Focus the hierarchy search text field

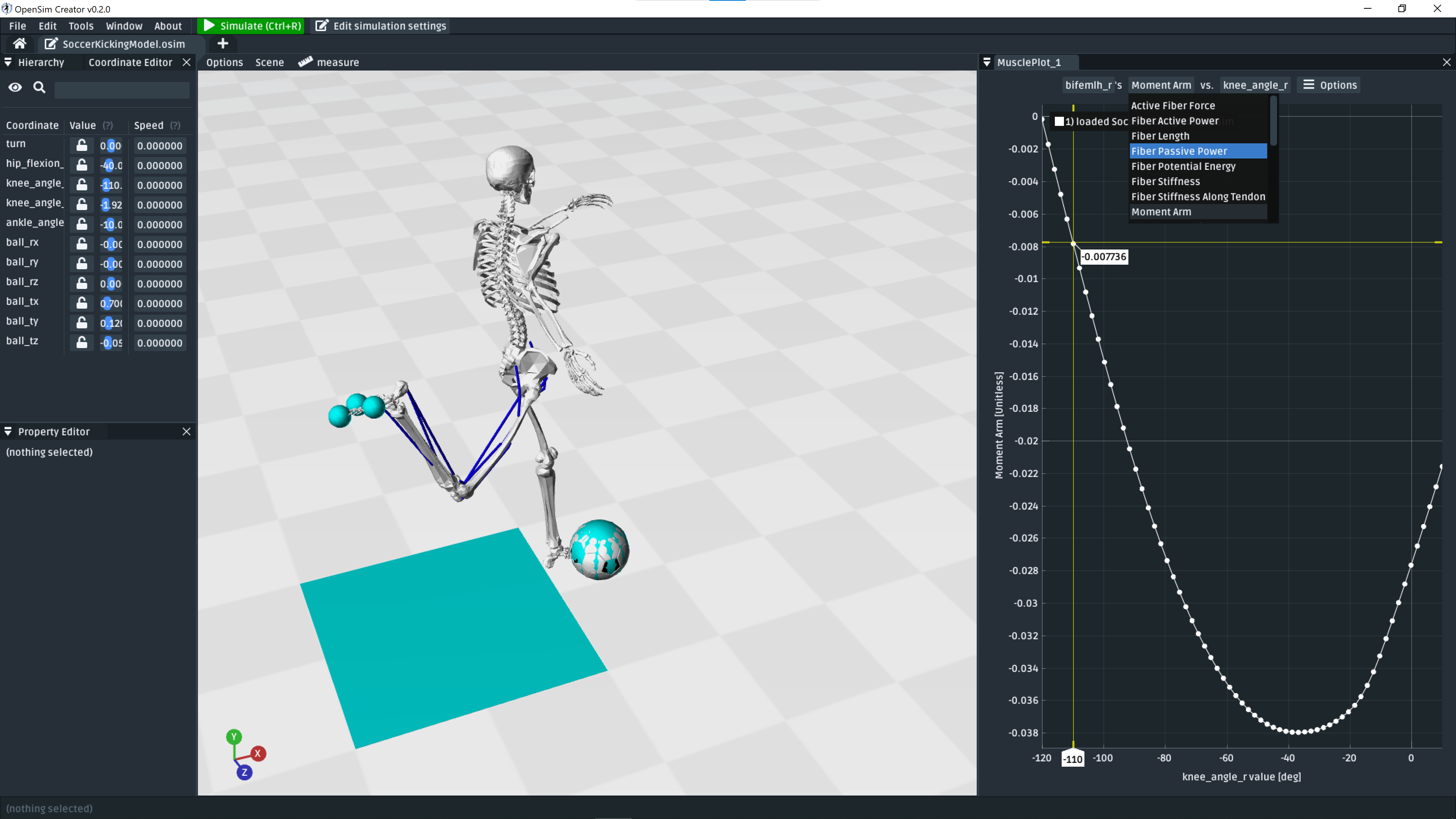coord(121,89)
